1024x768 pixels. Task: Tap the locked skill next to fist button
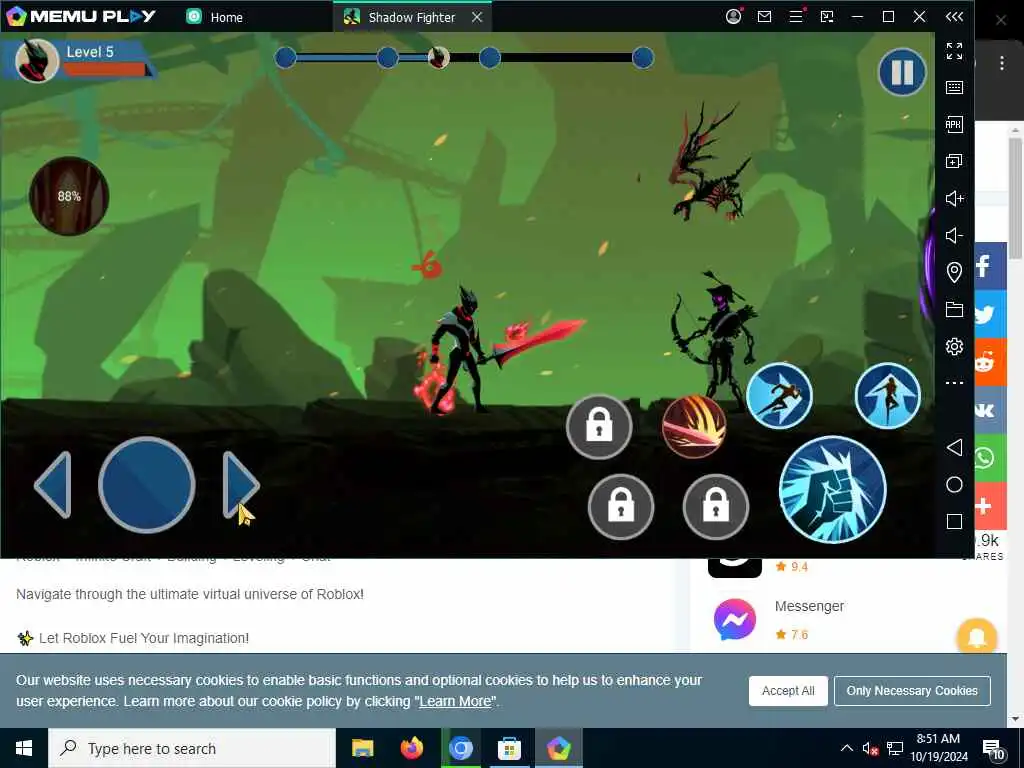click(x=716, y=507)
